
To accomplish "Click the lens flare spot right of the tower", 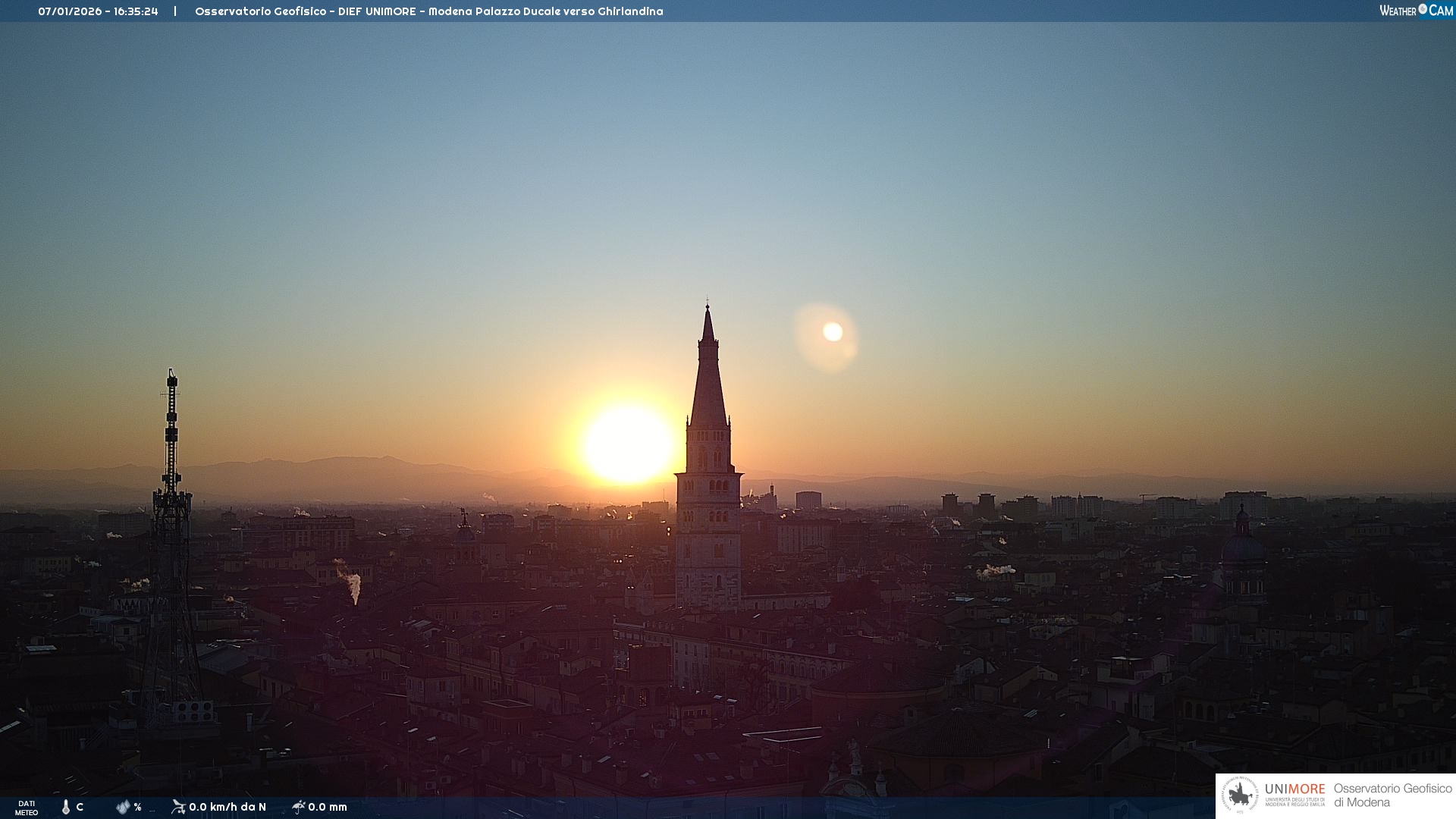I will pos(832,332).
